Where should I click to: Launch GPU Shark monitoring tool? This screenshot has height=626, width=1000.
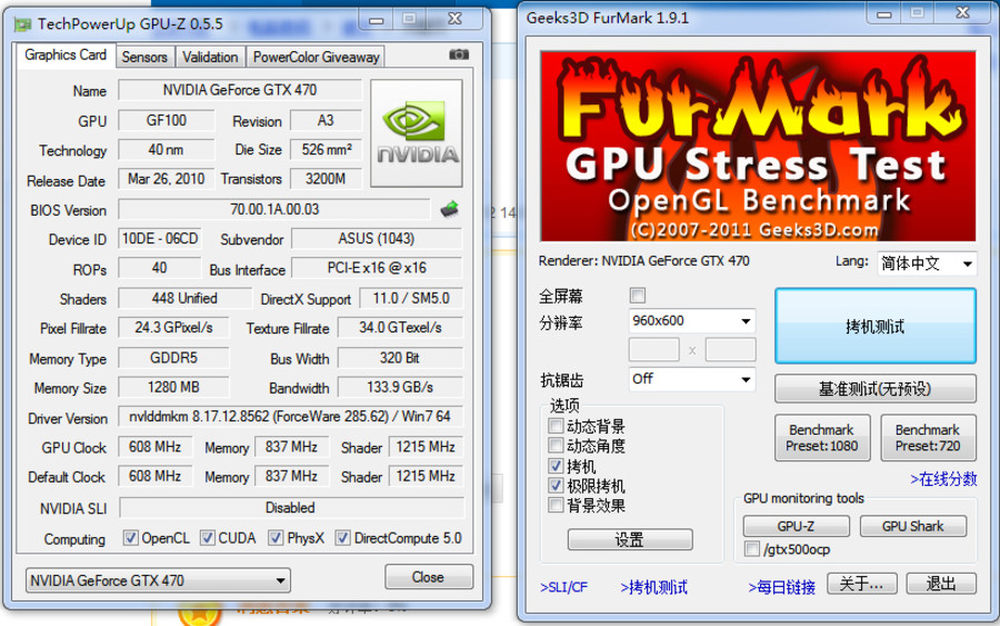tap(913, 526)
